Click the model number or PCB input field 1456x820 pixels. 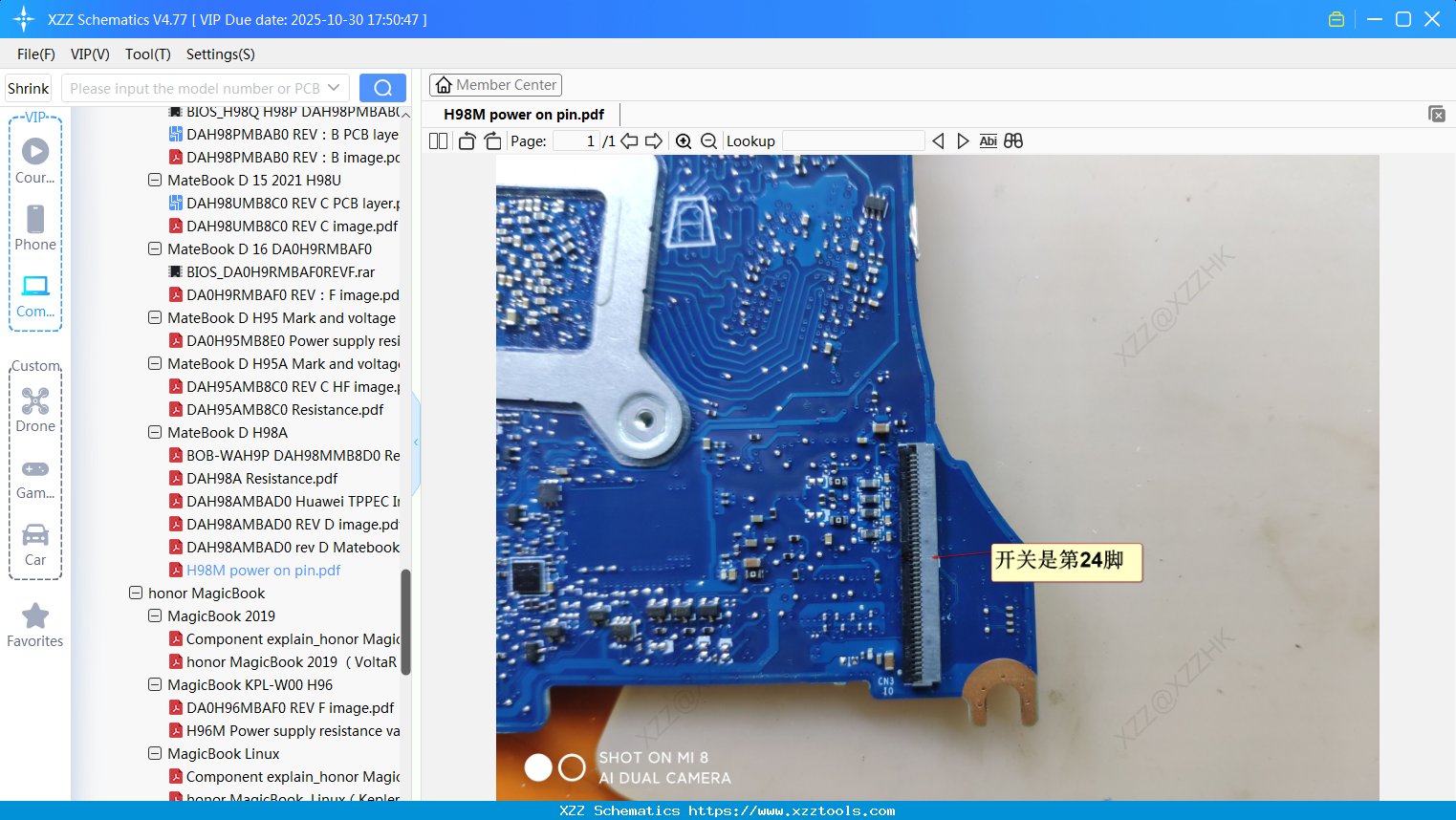pyautogui.click(x=196, y=88)
